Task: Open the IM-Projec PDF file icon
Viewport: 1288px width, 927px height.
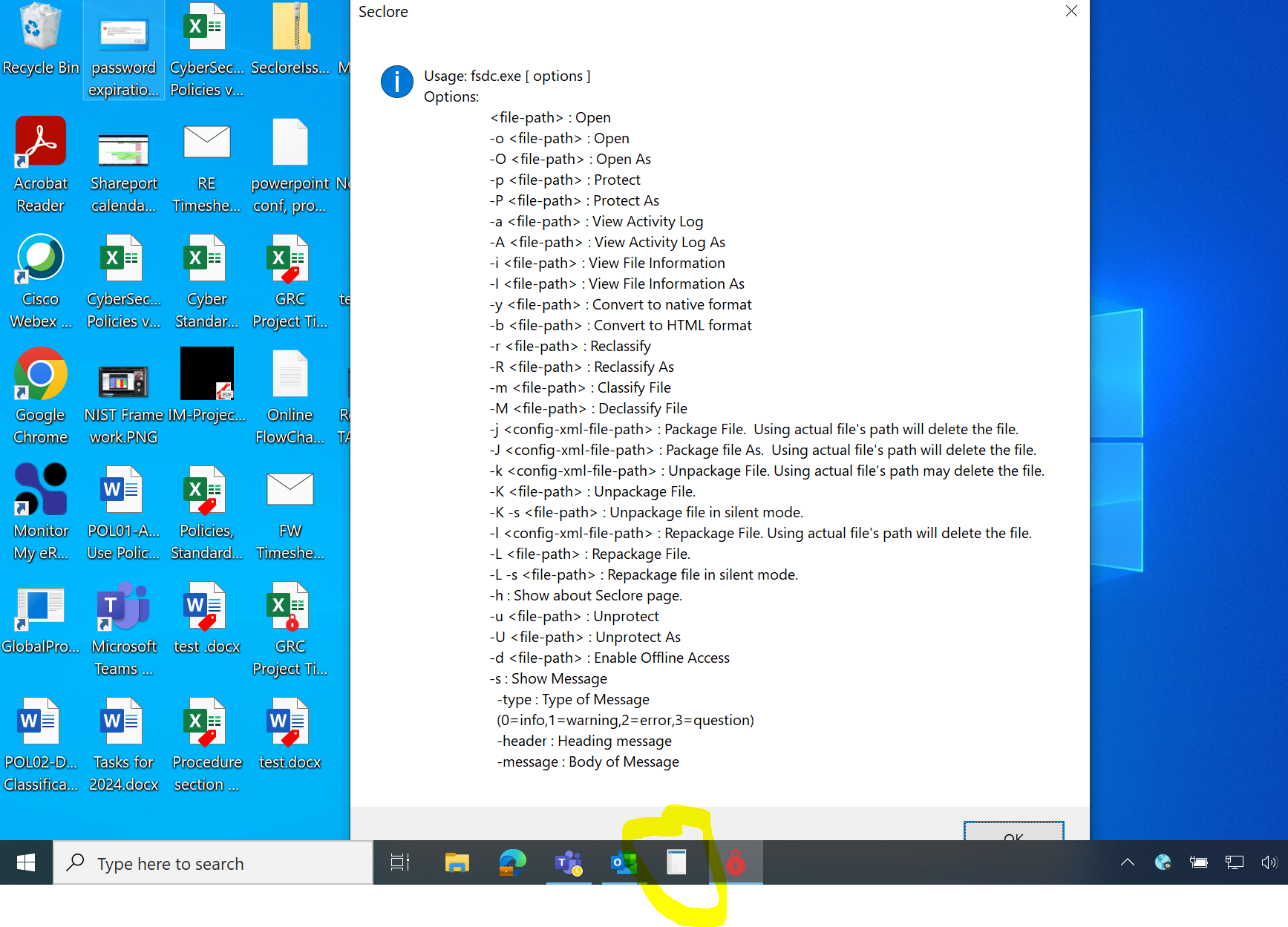Action: [x=207, y=384]
